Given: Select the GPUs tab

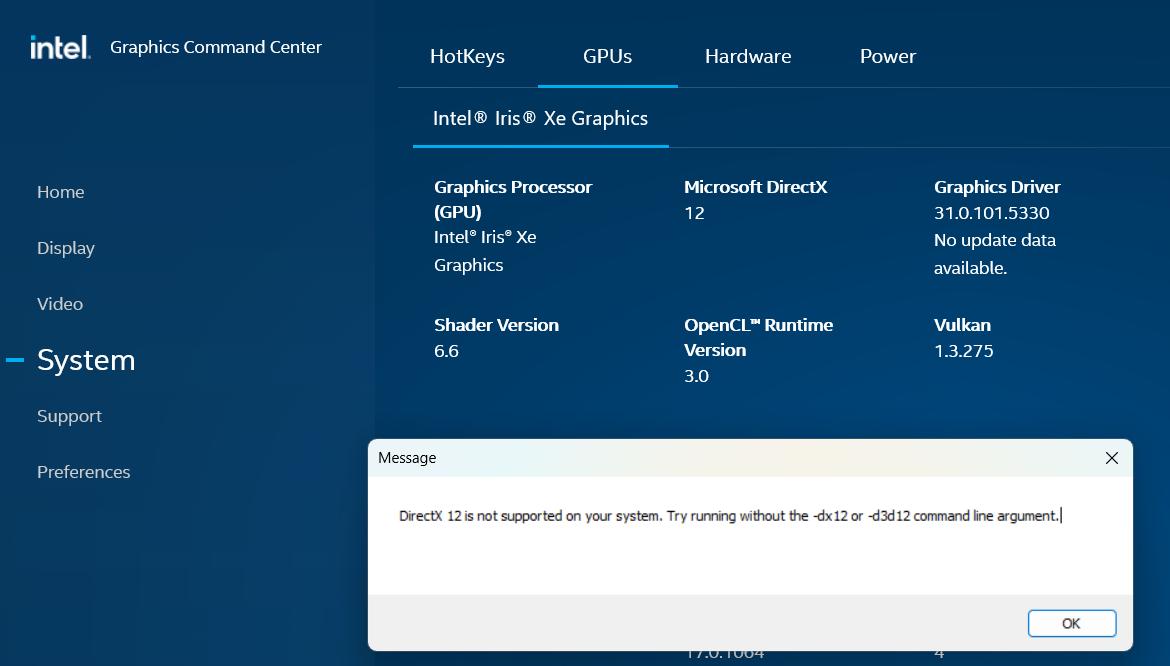Looking at the screenshot, I should (607, 56).
